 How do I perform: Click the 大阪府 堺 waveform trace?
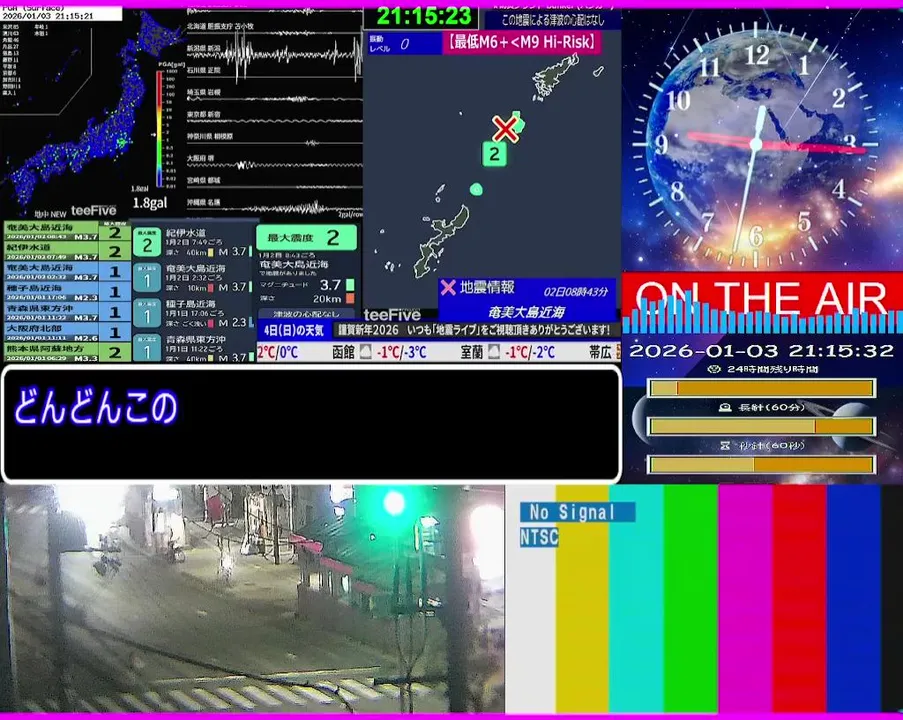click(x=275, y=164)
